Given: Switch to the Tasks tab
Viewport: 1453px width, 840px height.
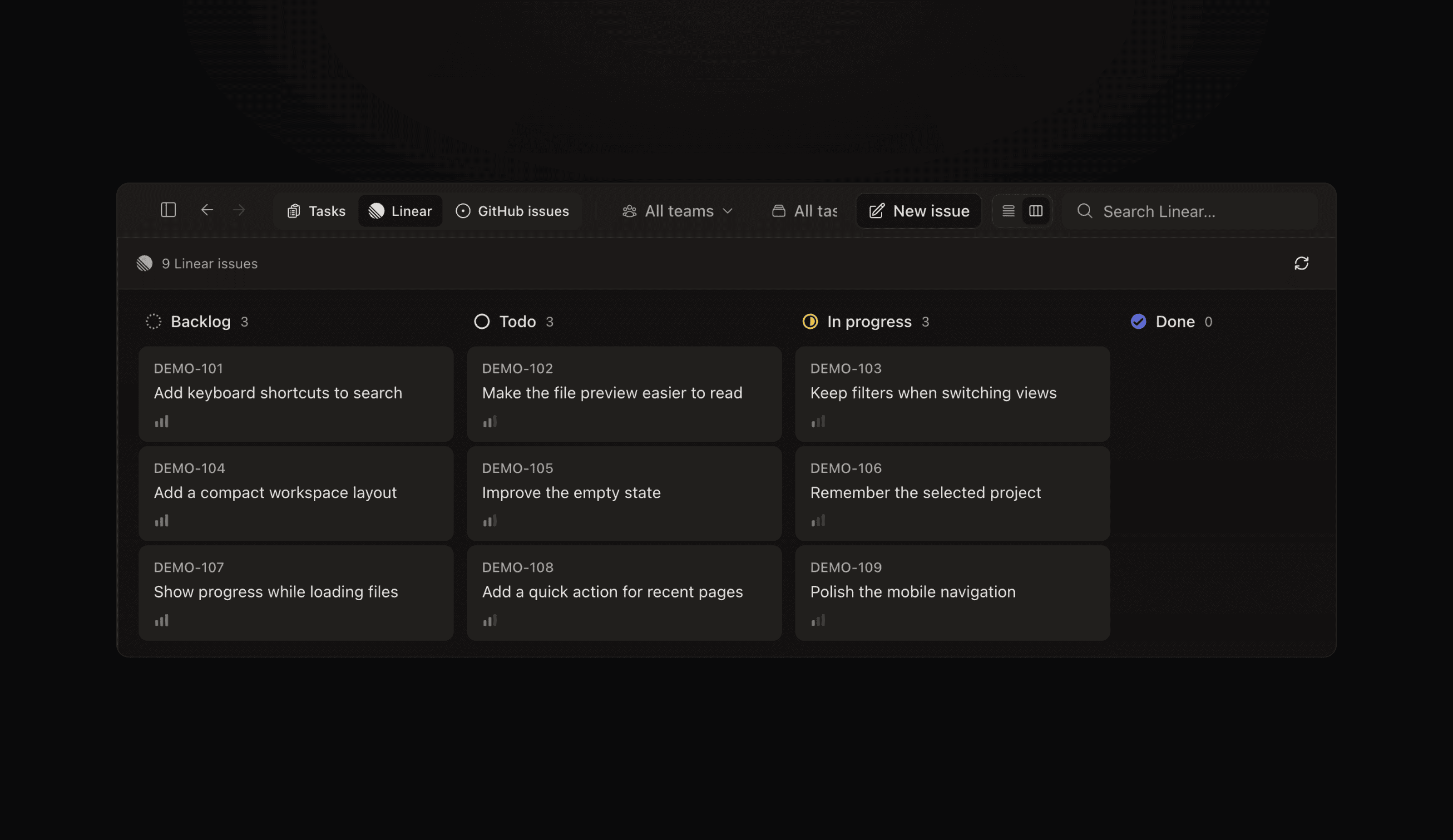Looking at the screenshot, I should pos(316,211).
